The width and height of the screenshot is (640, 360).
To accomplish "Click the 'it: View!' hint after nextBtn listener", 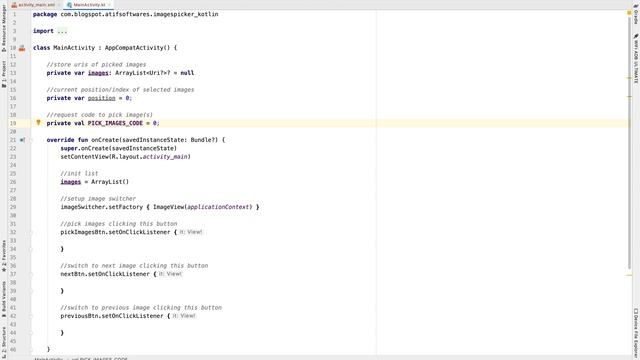I will tap(170, 274).
